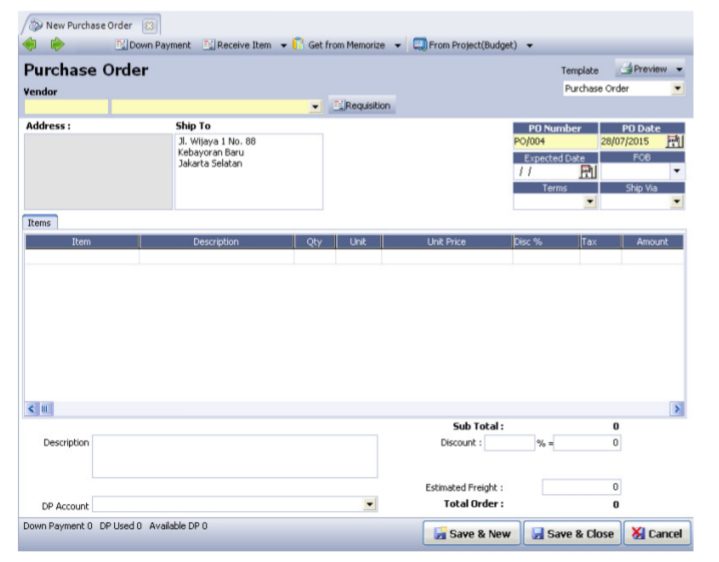Open the PO Date calendar icon

[x=675, y=142]
